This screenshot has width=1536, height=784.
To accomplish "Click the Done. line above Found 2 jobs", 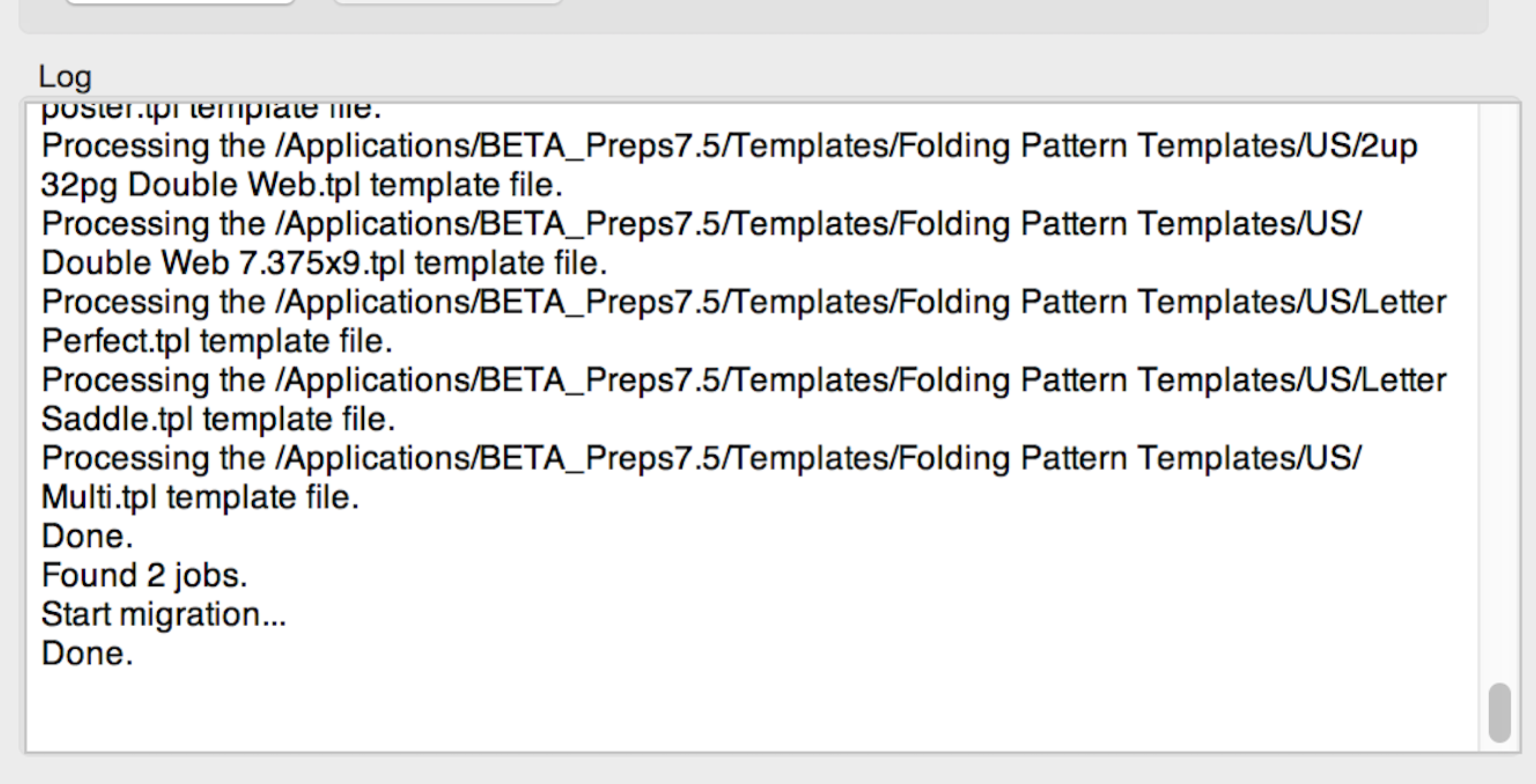I will (87, 537).
